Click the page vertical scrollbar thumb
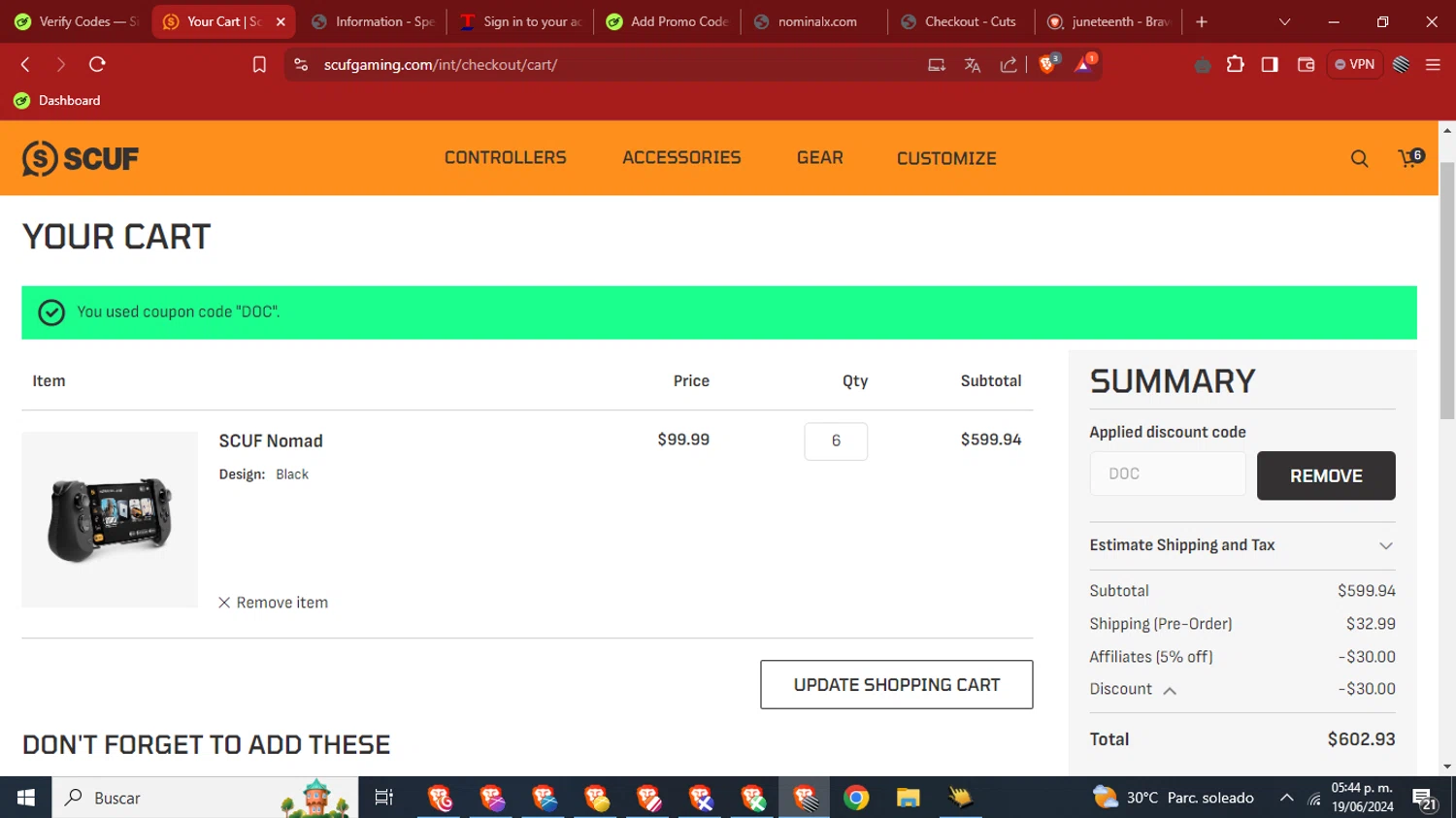This screenshot has height=818, width=1456. click(x=1447, y=291)
